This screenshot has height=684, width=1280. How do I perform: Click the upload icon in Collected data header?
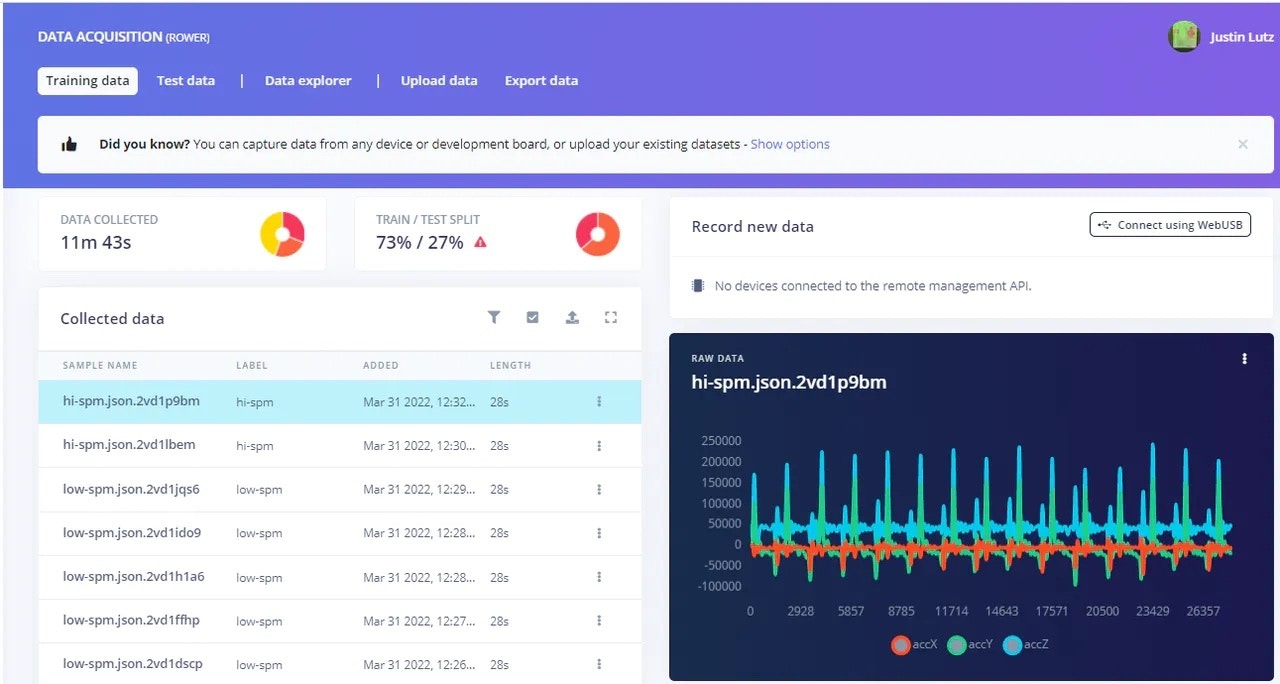pos(572,317)
